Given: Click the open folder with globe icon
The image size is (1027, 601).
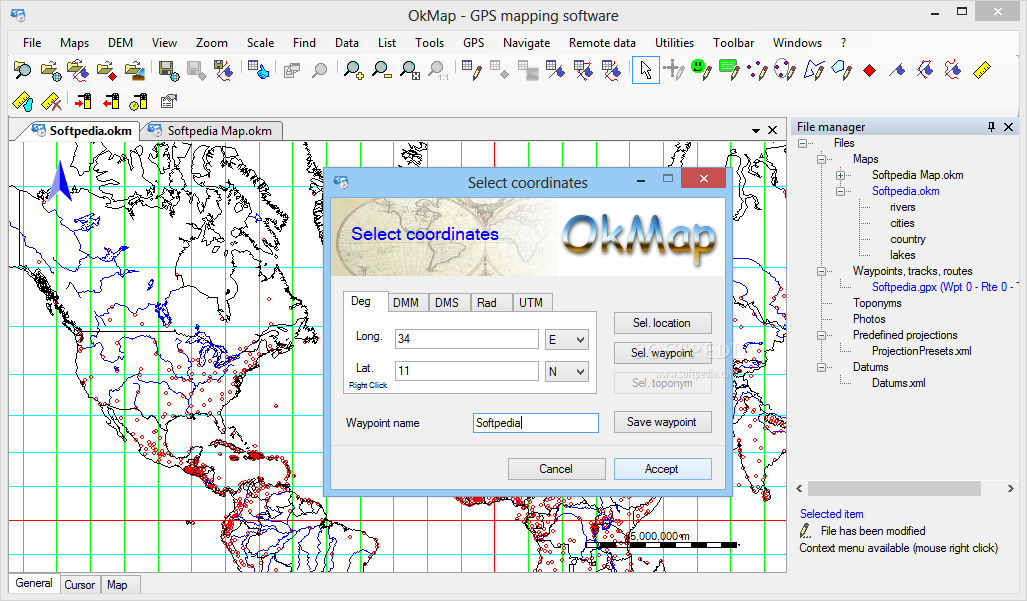Looking at the screenshot, I should click(50, 69).
